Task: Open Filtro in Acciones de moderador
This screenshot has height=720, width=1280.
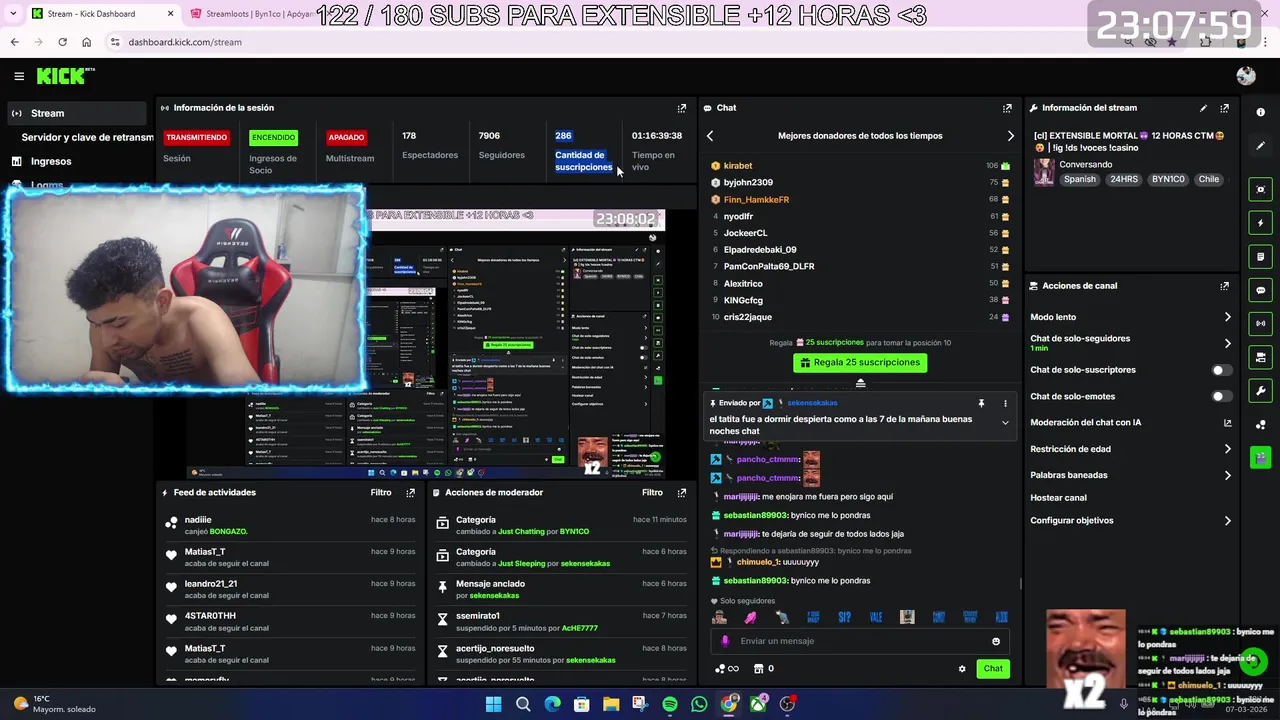Action: (652, 493)
